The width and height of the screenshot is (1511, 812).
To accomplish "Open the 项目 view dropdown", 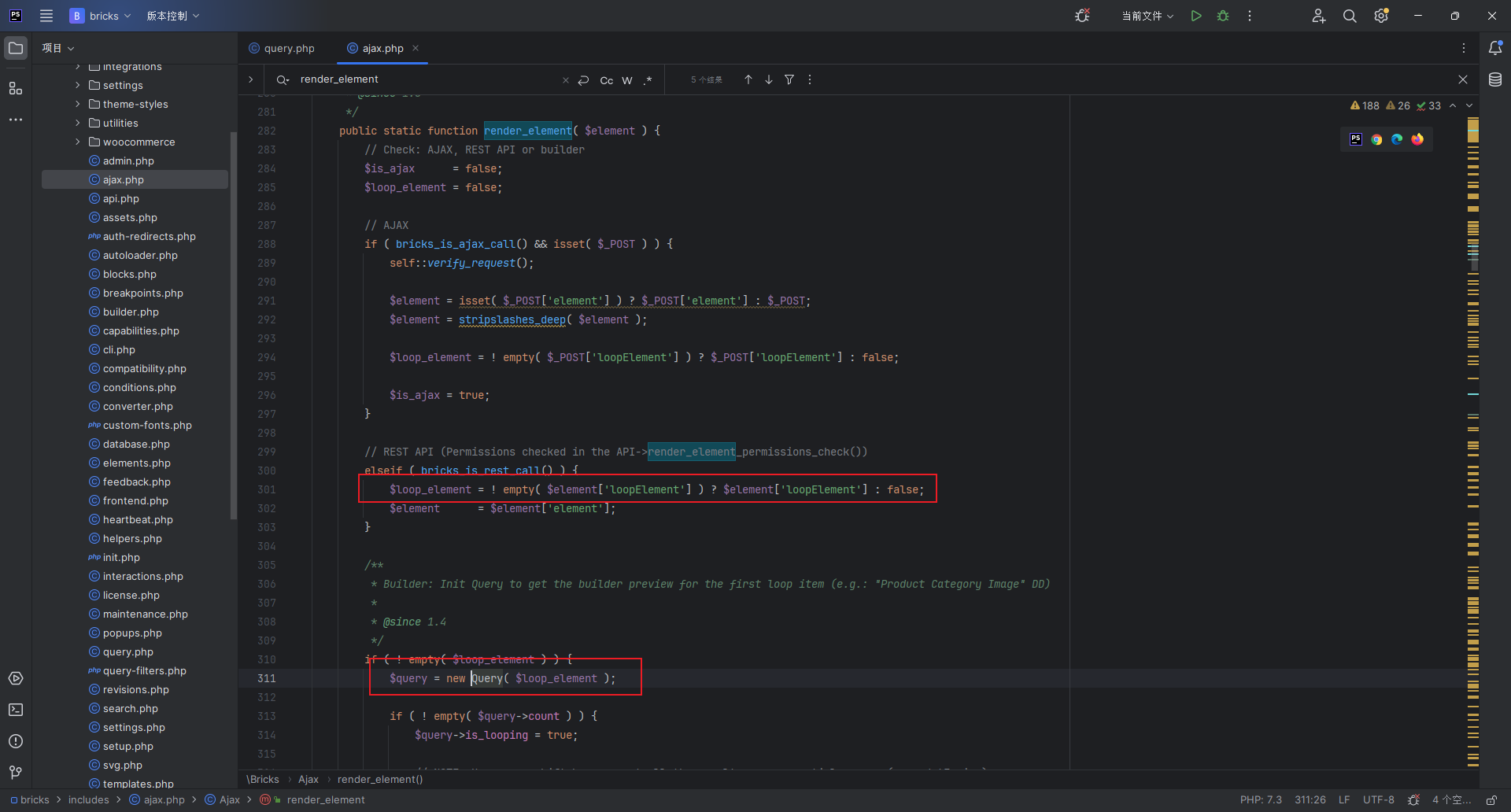I will (x=58, y=48).
